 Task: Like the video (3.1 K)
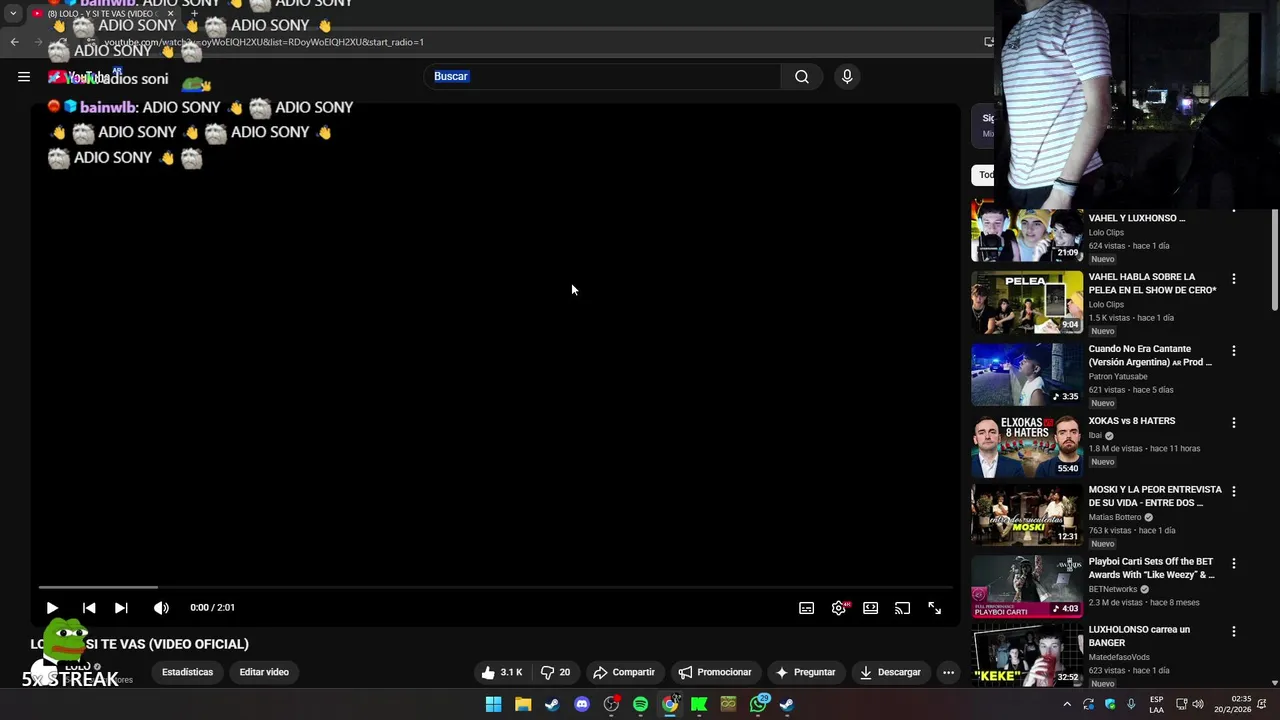tap(502, 672)
